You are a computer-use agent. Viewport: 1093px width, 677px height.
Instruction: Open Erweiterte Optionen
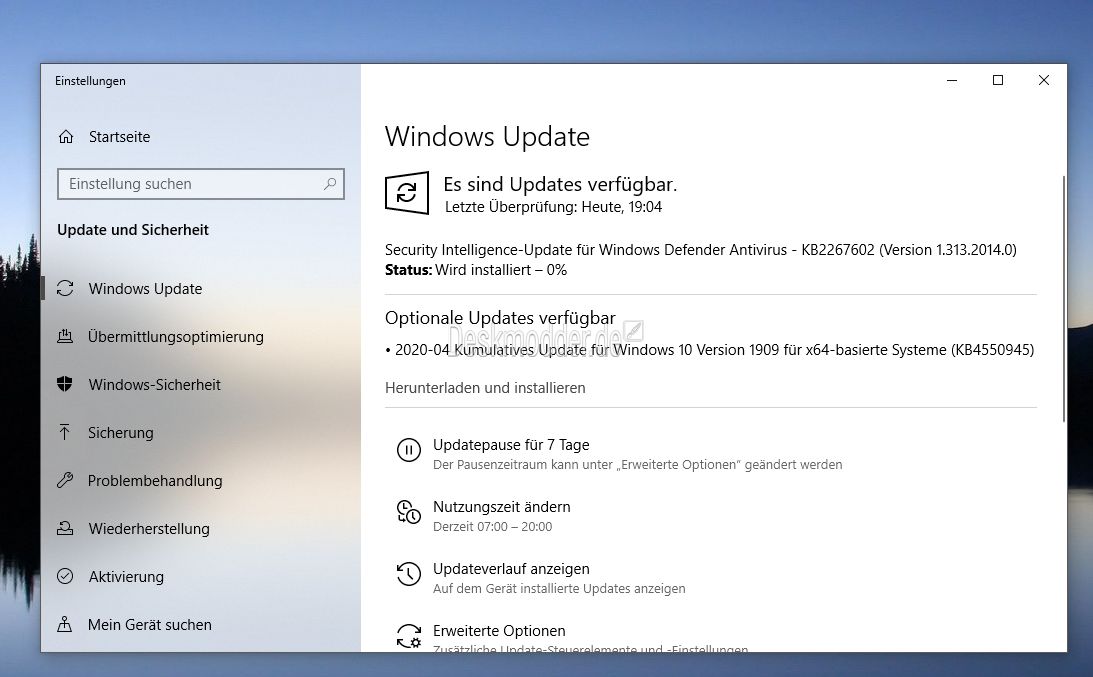[499, 631]
